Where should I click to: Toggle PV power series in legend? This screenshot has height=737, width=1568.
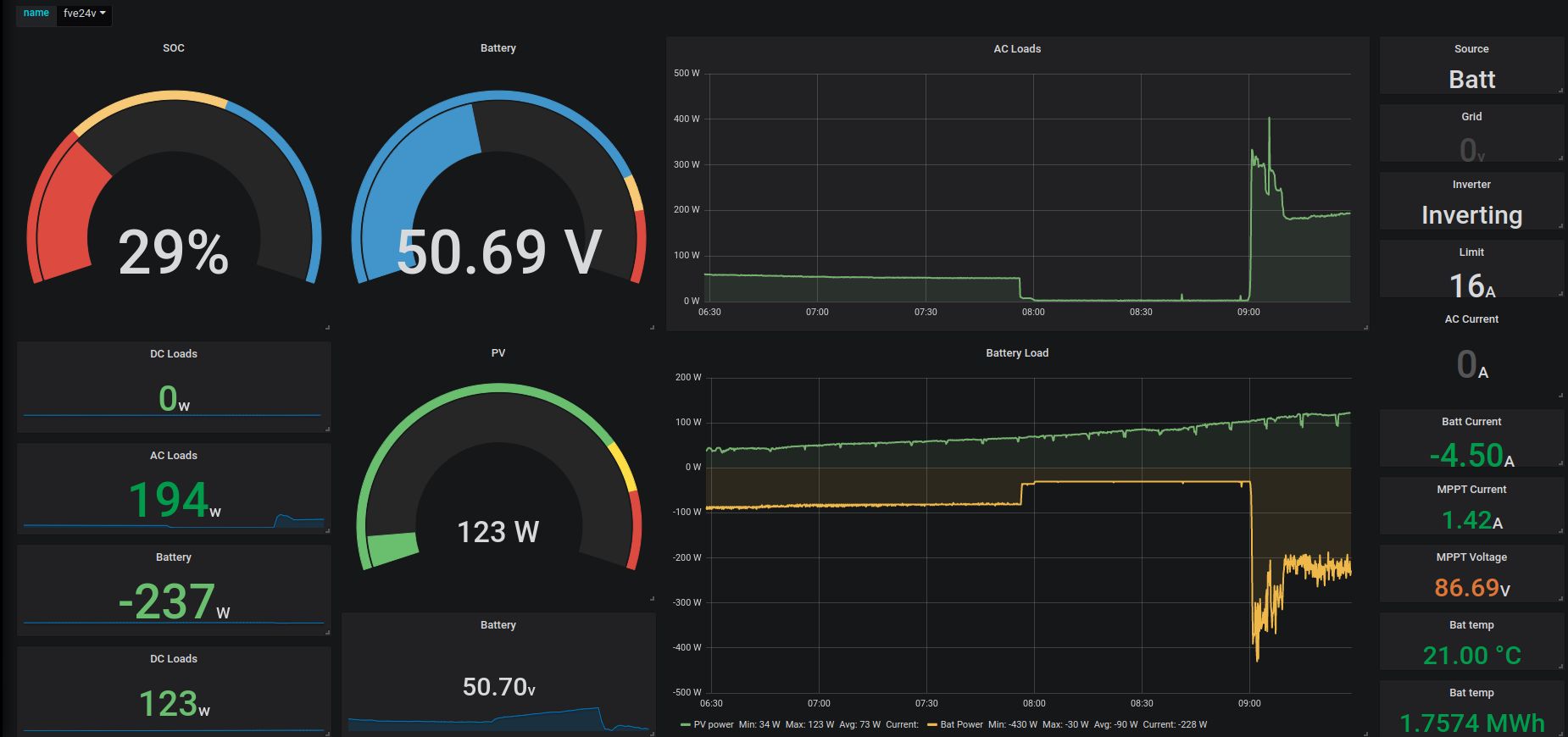pyautogui.click(x=714, y=724)
